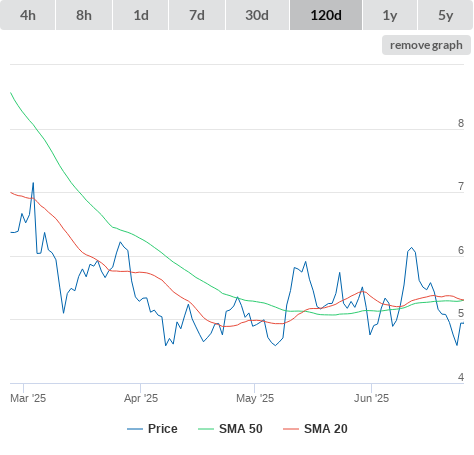Select the 7d time range tab
The image size is (474, 455).
197,15
